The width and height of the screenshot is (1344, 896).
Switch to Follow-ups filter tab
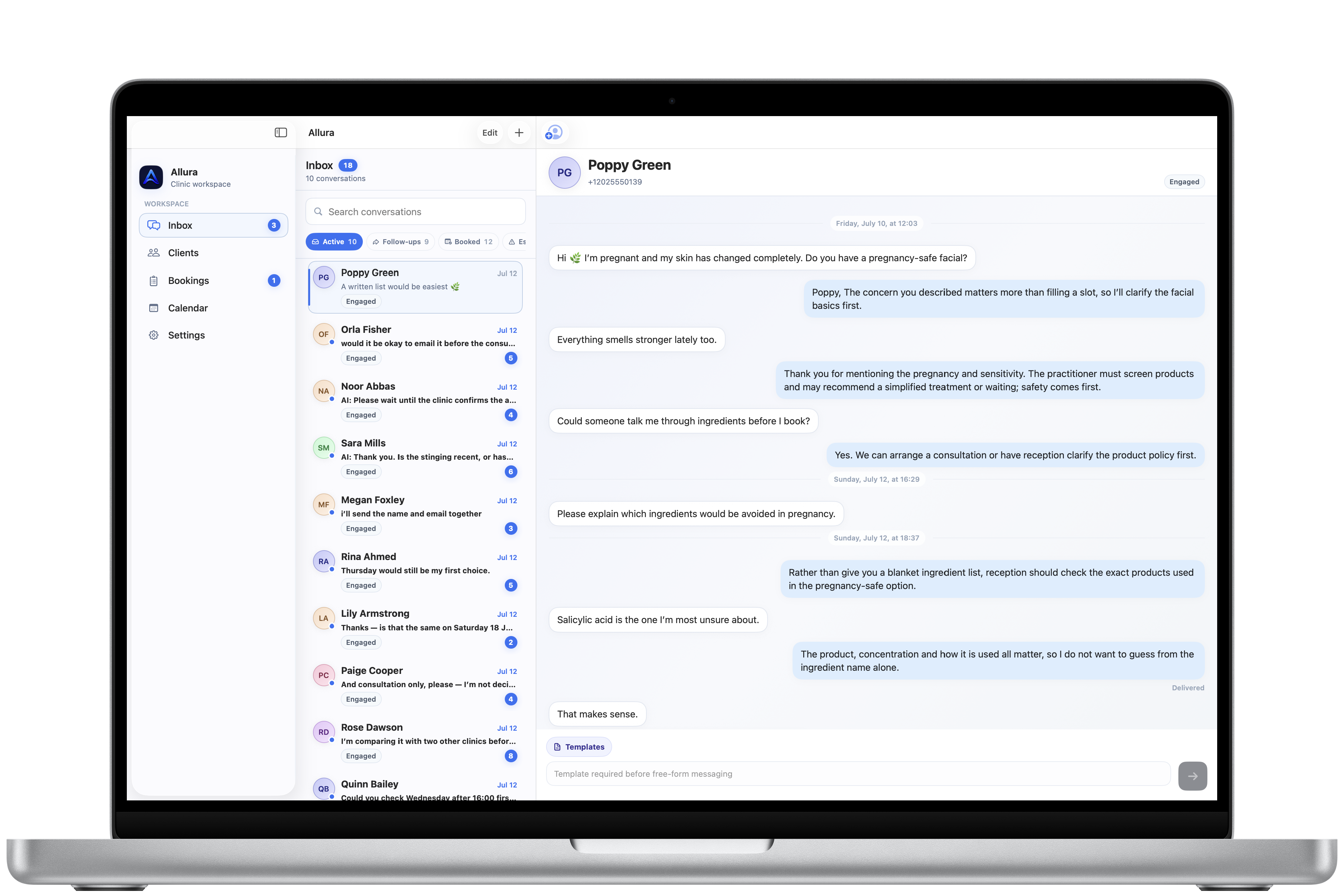tap(401, 242)
